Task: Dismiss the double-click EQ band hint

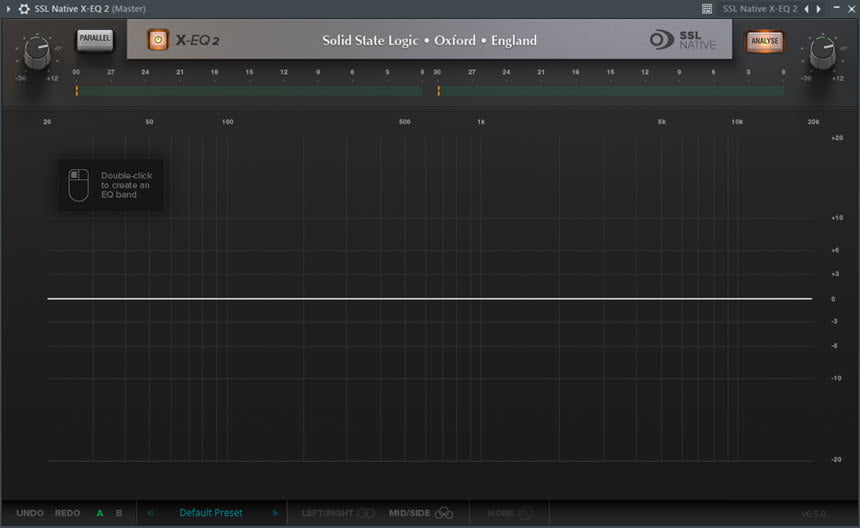Action: click(x=111, y=185)
